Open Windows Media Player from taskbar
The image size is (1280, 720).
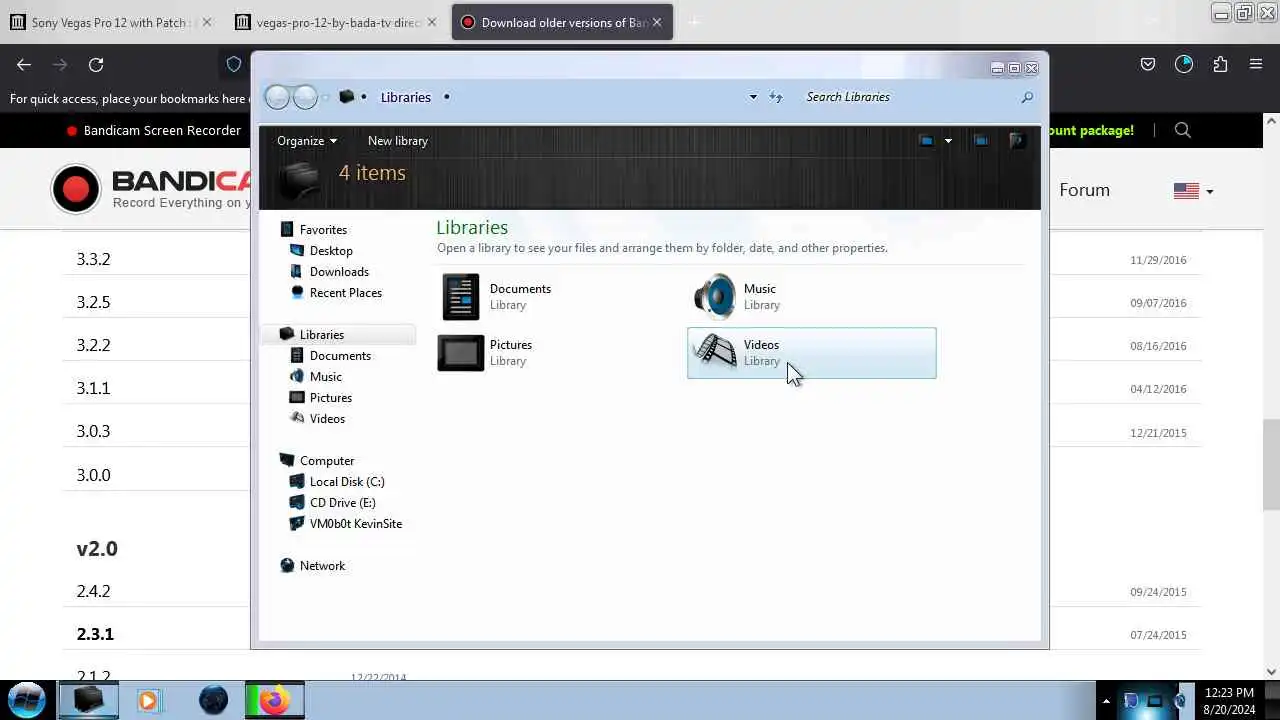(x=148, y=701)
